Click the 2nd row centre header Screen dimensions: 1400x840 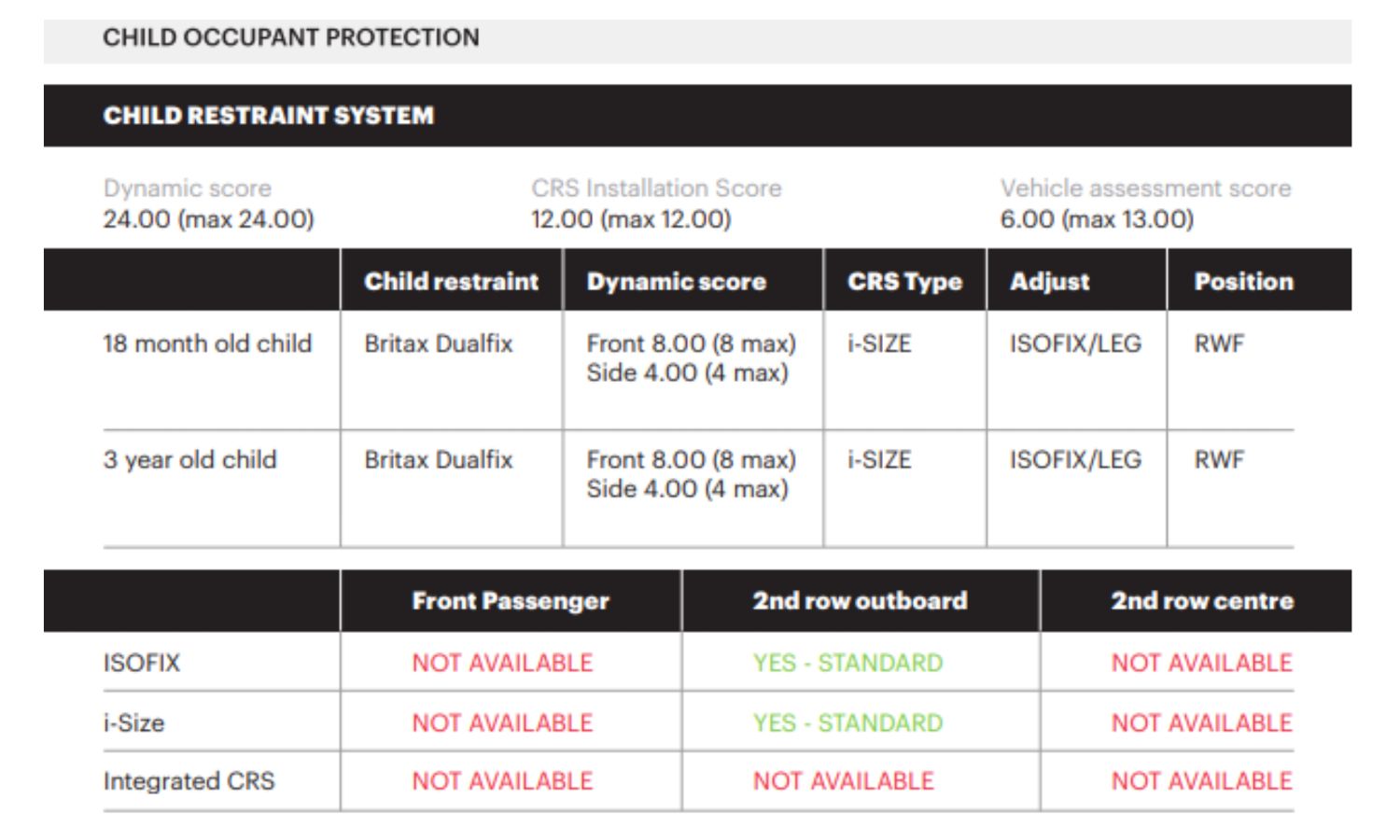pos(1202,600)
